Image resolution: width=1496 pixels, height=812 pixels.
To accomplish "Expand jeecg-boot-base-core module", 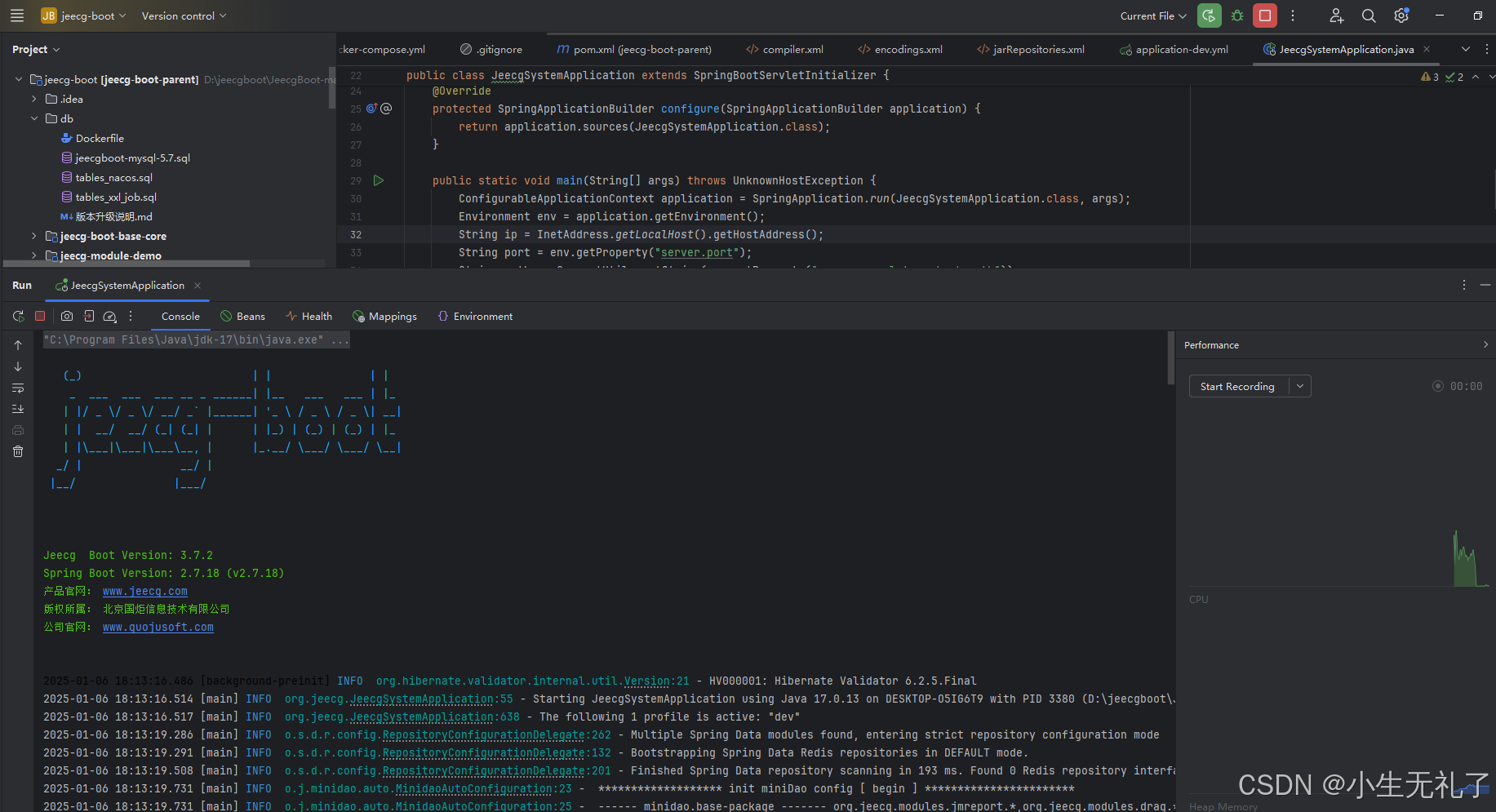I will tap(34, 236).
